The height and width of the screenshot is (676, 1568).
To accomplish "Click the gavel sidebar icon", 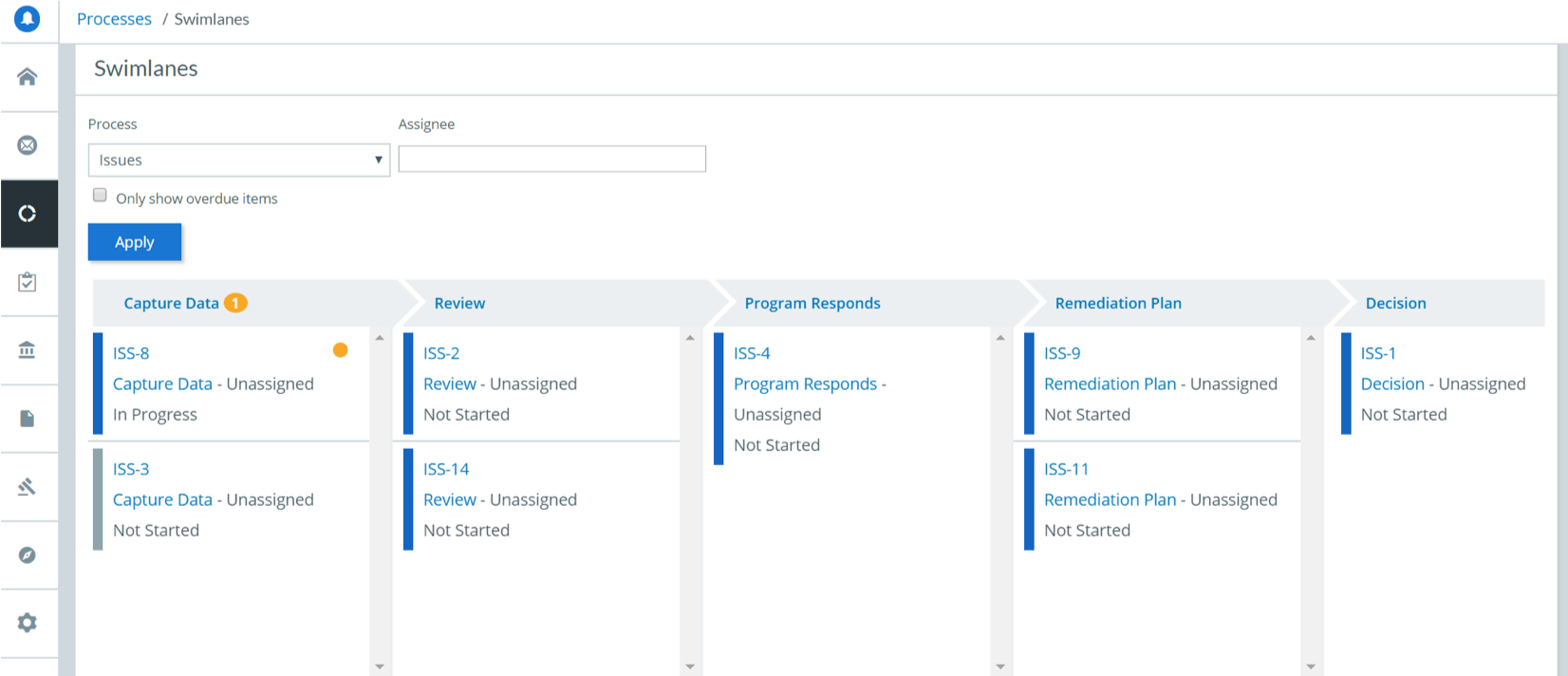I will pos(28,487).
